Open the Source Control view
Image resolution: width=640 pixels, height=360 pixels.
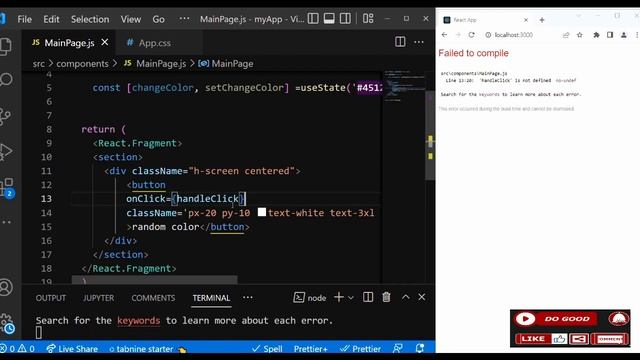click(x=6, y=117)
